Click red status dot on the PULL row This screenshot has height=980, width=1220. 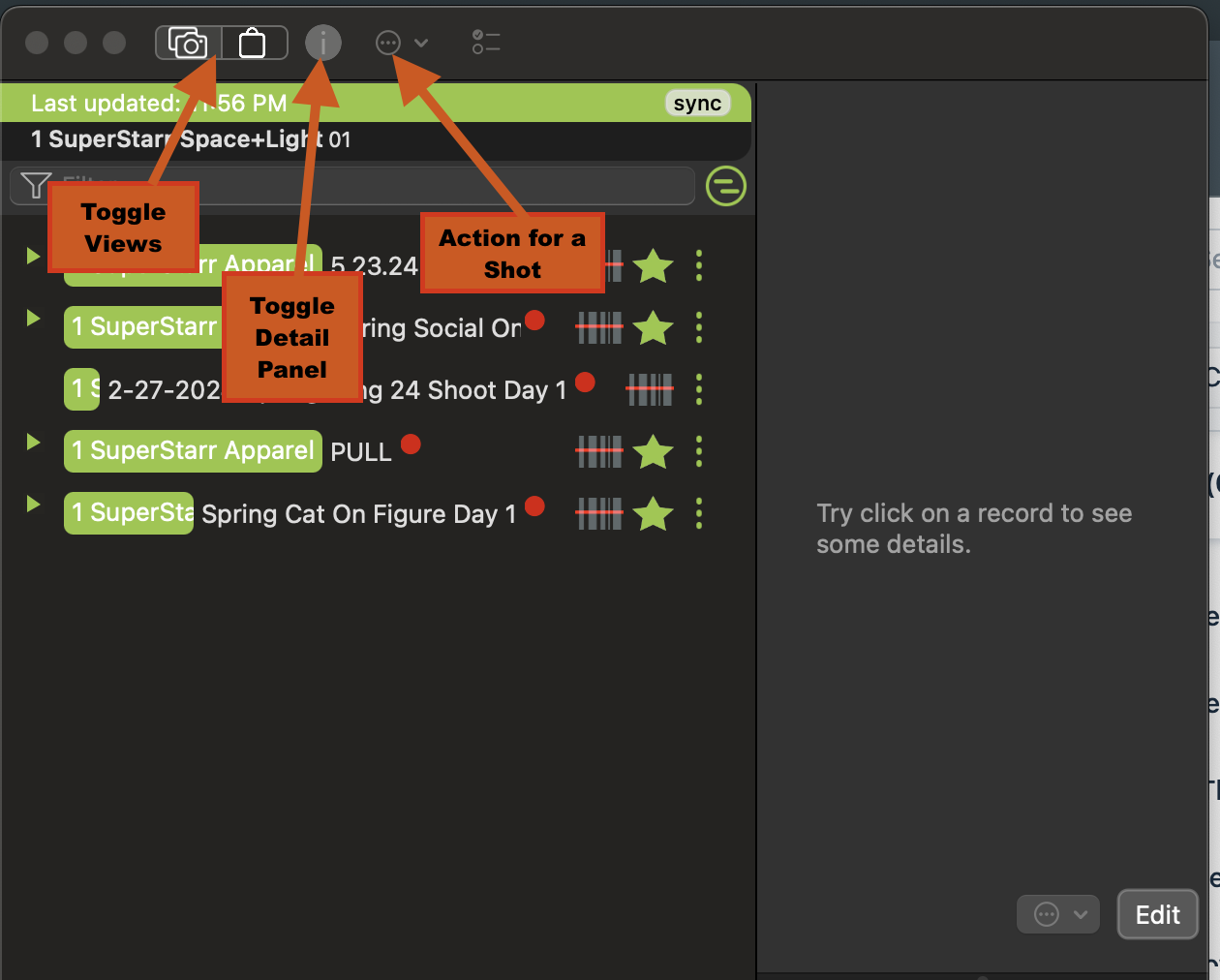411,444
